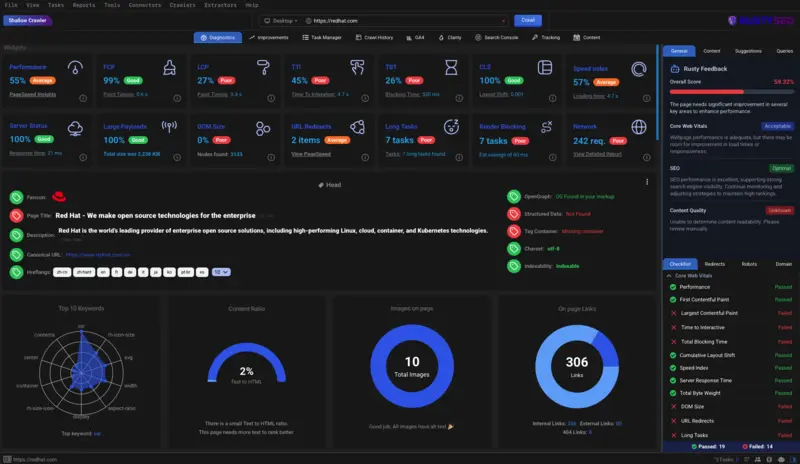Open the Reports menu

84,5
